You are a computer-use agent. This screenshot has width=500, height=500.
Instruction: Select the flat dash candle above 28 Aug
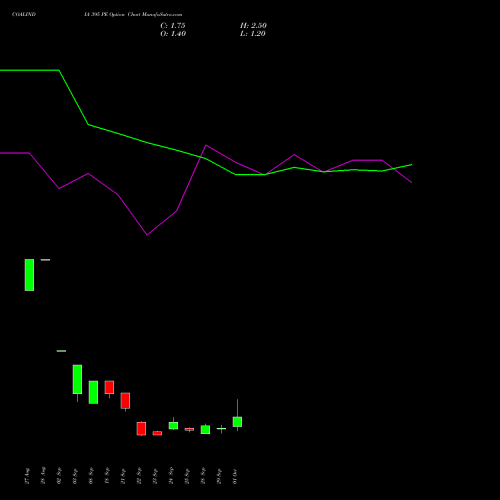[x=45, y=260]
